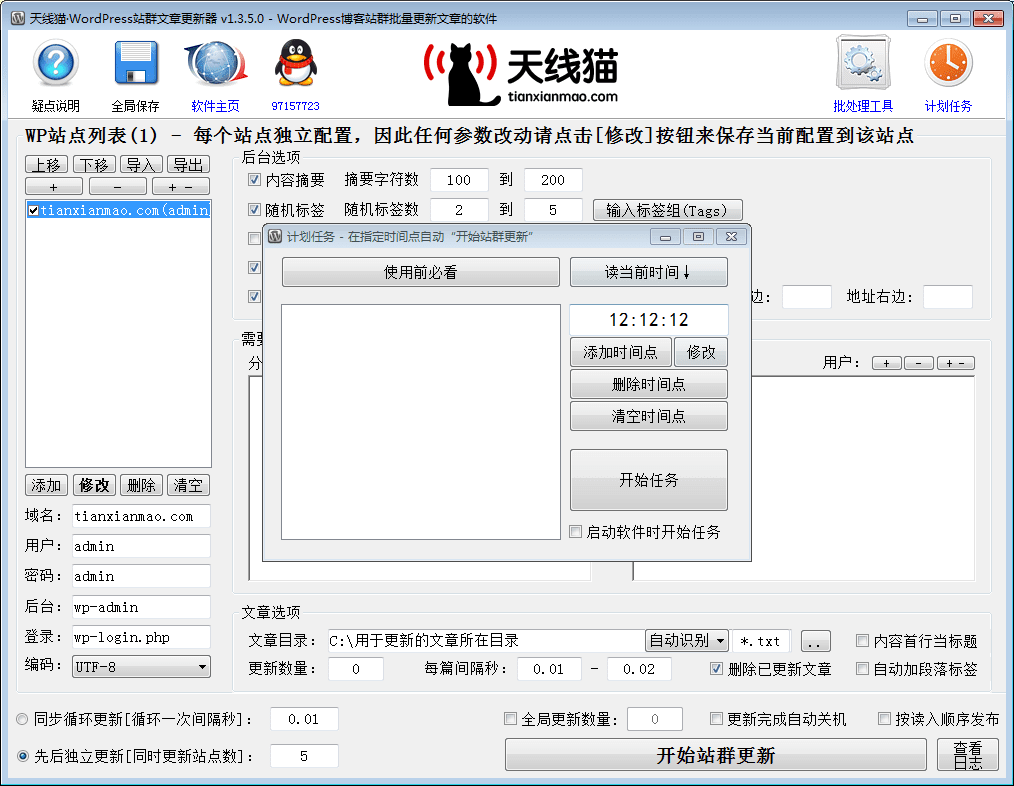Open the 疑点说明 help icon
Screen dimensions: 1014x786
click(x=56, y=63)
